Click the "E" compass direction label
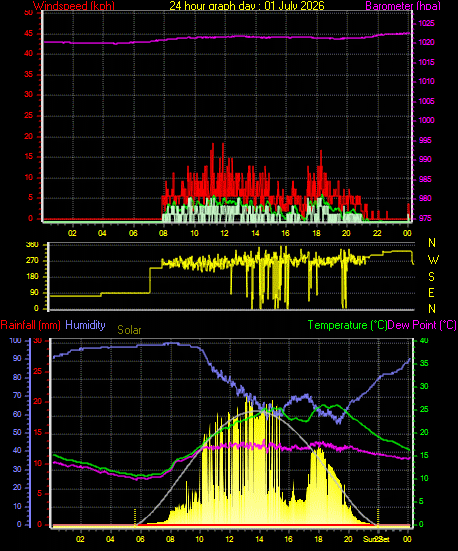The height and width of the screenshot is (551, 458). tap(431, 293)
